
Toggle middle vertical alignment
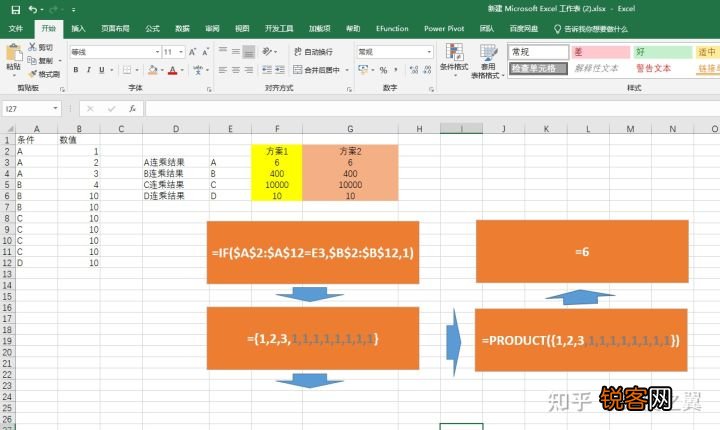[236, 51]
